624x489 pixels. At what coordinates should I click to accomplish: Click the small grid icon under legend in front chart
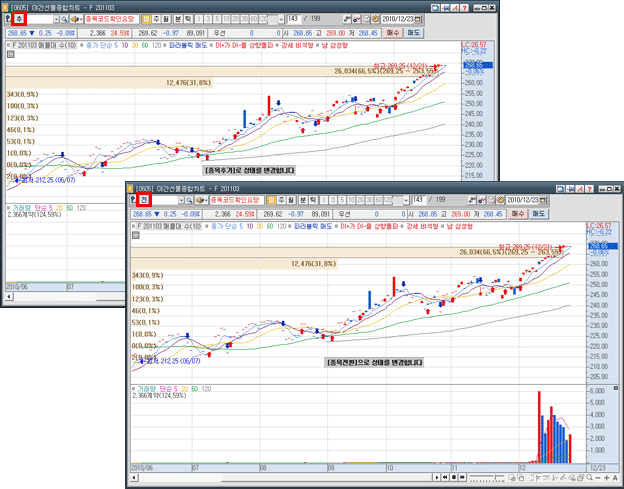click(135, 236)
